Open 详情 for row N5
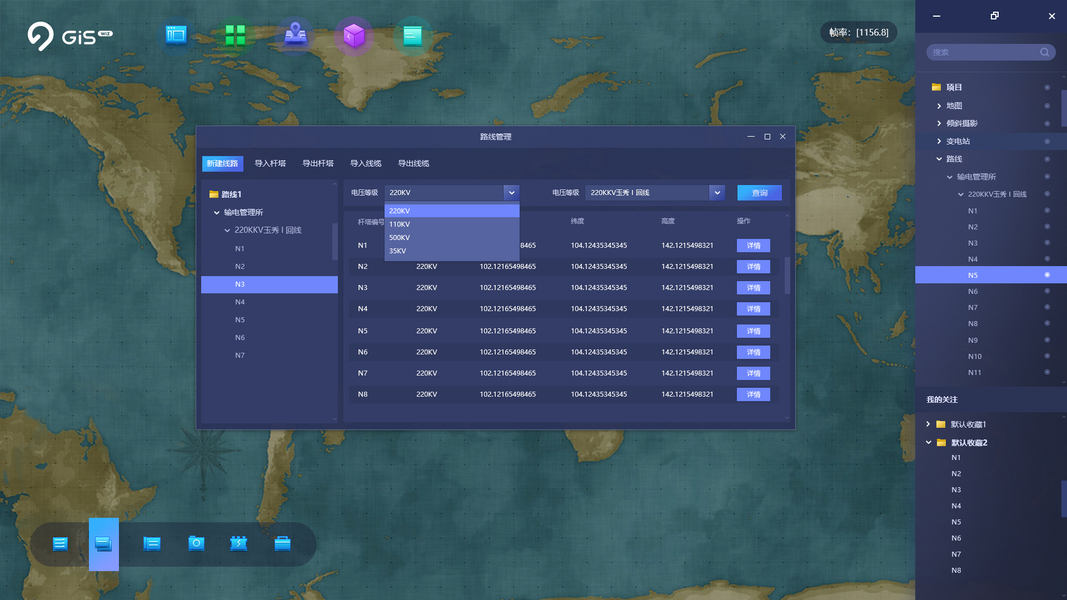Screen dimensions: 1067x600 pyautogui.click(x=753, y=331)
